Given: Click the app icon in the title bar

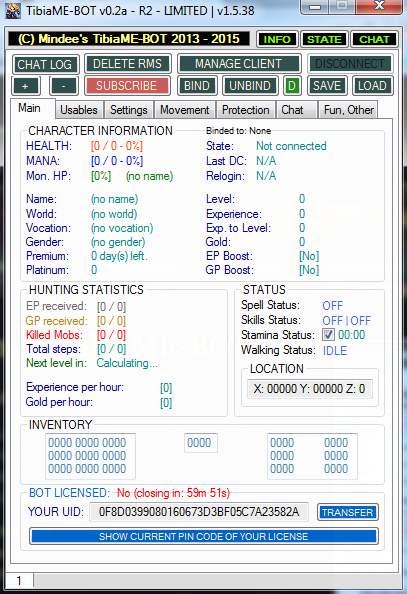Looking at the screenshot, I should coord(13,11).
